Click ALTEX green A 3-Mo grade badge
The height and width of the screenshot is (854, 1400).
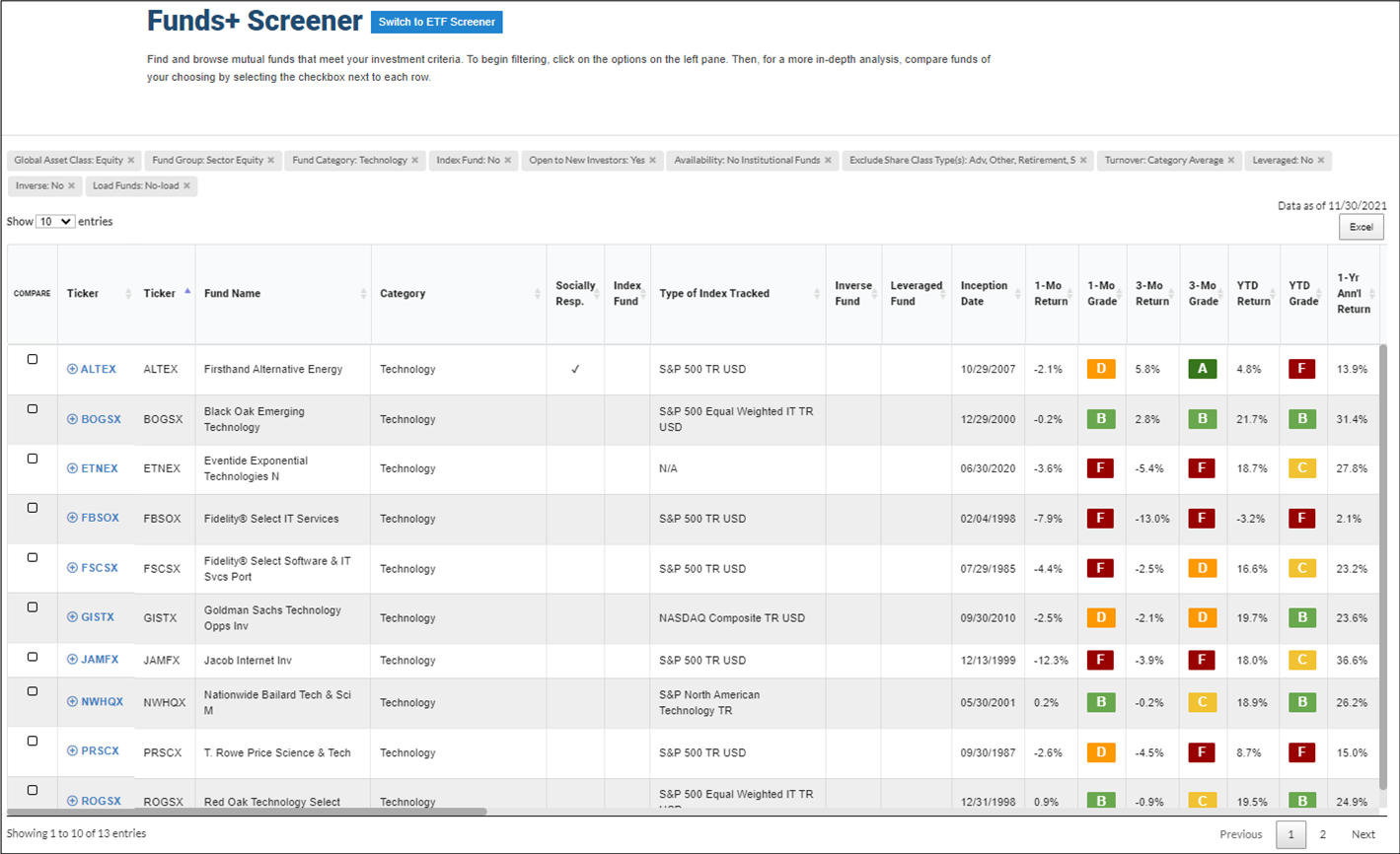[x=1203, y=369]
